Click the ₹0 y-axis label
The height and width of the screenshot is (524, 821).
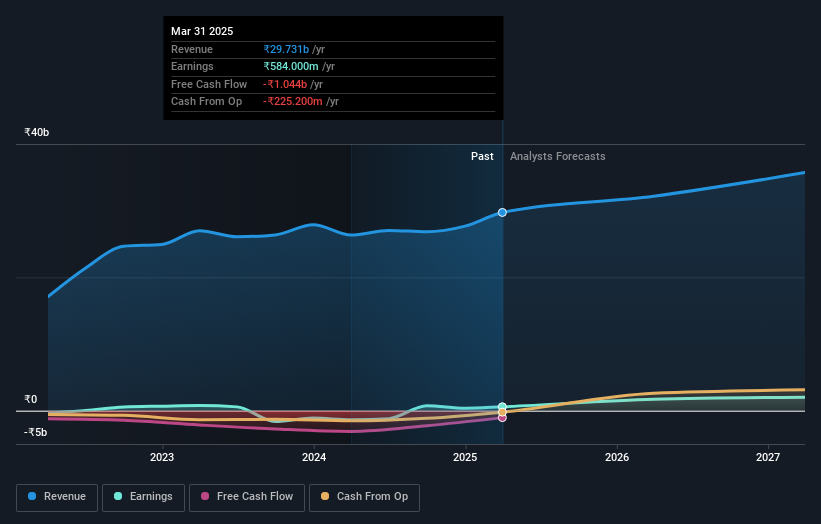(x=31, y=399)
